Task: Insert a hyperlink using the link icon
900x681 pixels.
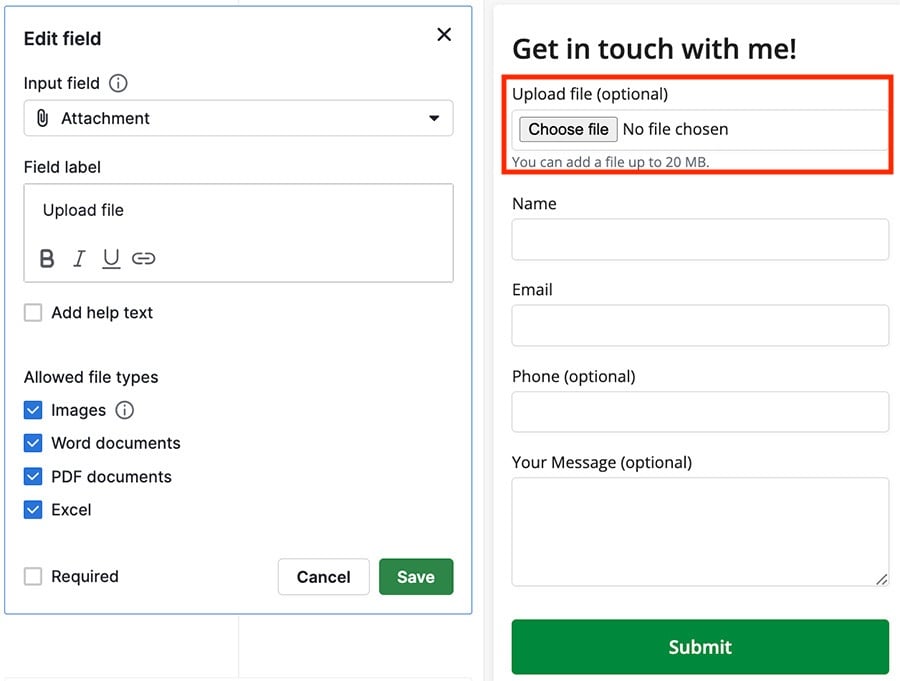Action: tap(144, 258)
